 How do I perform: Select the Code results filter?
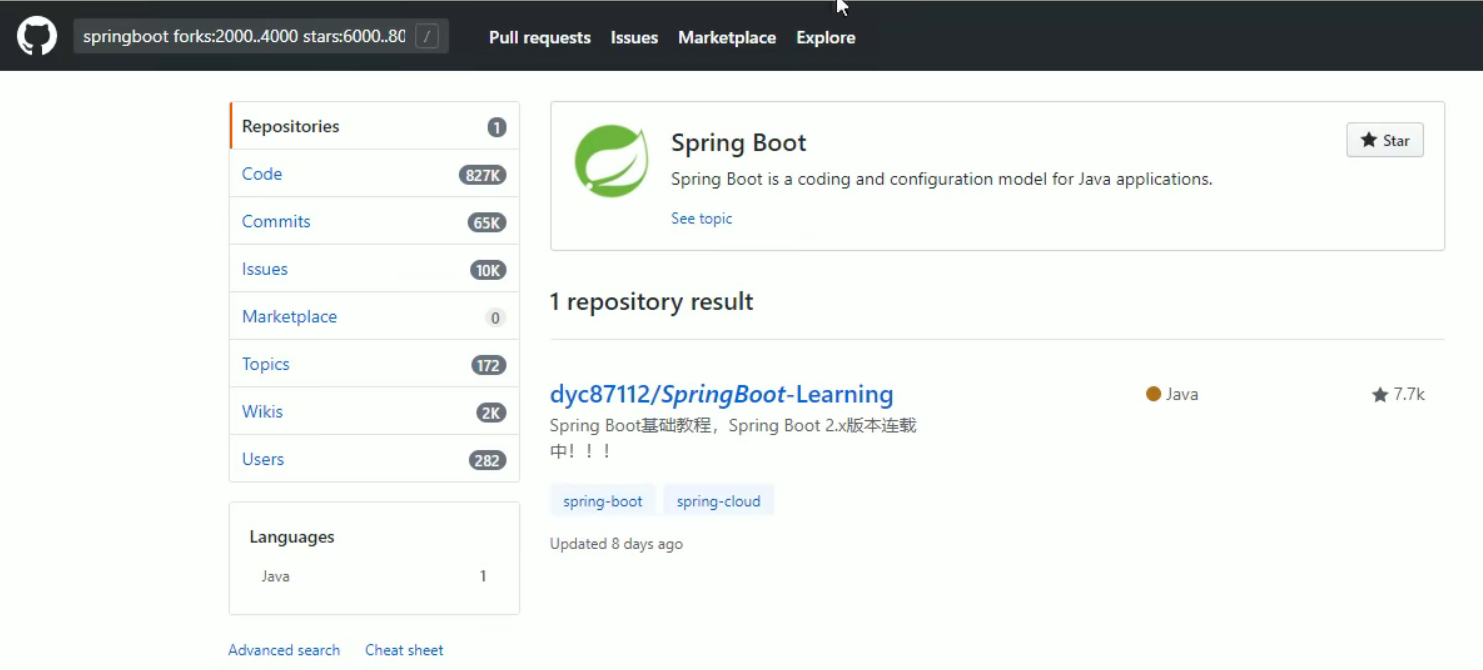coord(374,174)
